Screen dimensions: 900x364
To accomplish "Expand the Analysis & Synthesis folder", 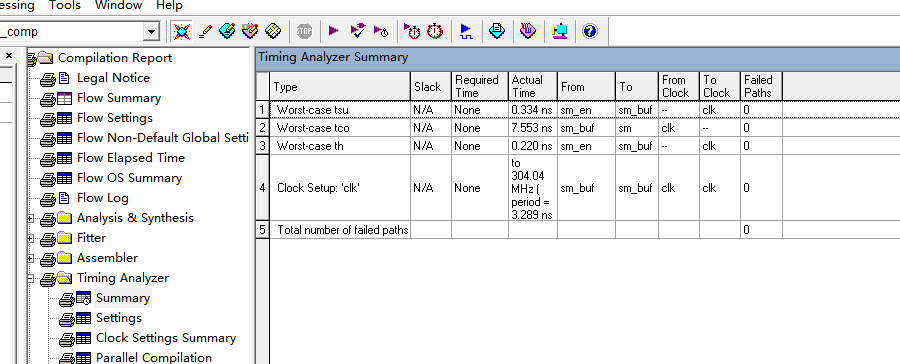I will [x=31, y=219].
